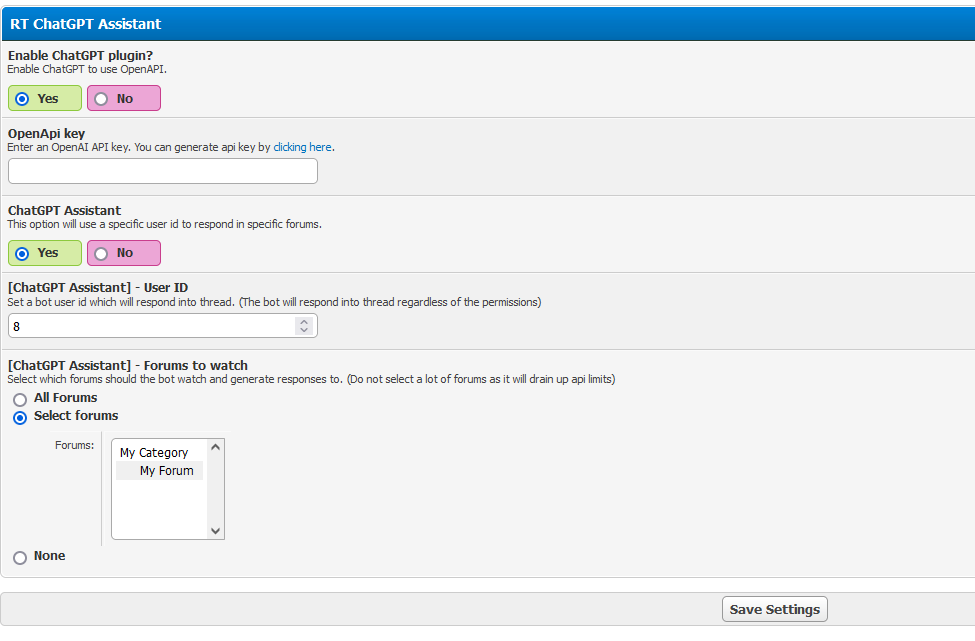The width and height of the screenshot is (975, 641).
Task: Select My Category in the forums list
Action: click(x=154, y=453)
